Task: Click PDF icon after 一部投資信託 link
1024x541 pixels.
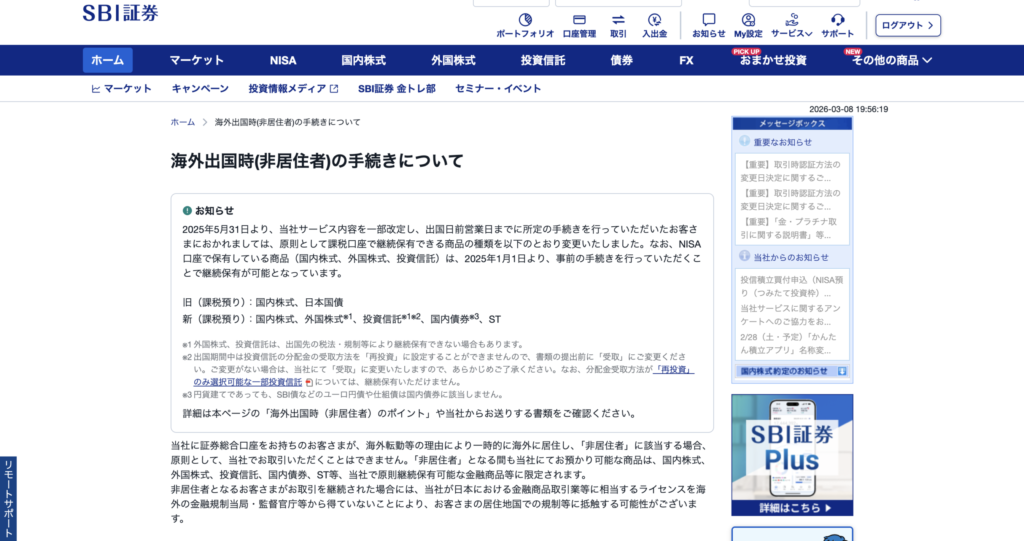Action: (309, 382)
